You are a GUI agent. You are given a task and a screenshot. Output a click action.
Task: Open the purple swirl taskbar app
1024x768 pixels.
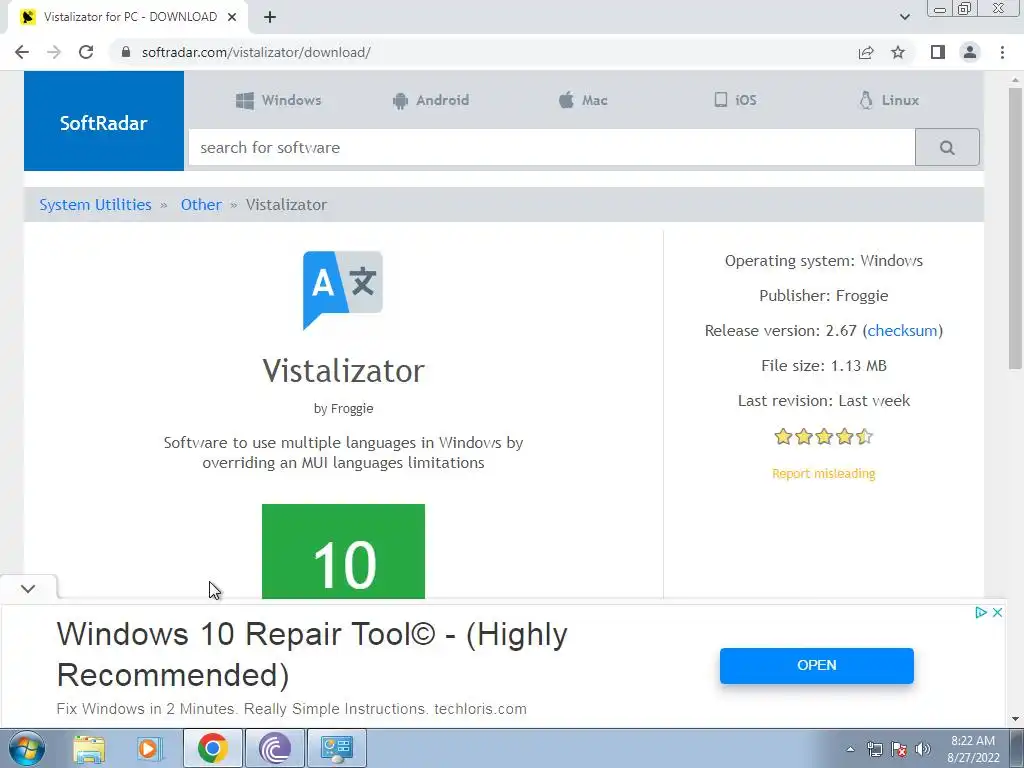pos(274,748)
